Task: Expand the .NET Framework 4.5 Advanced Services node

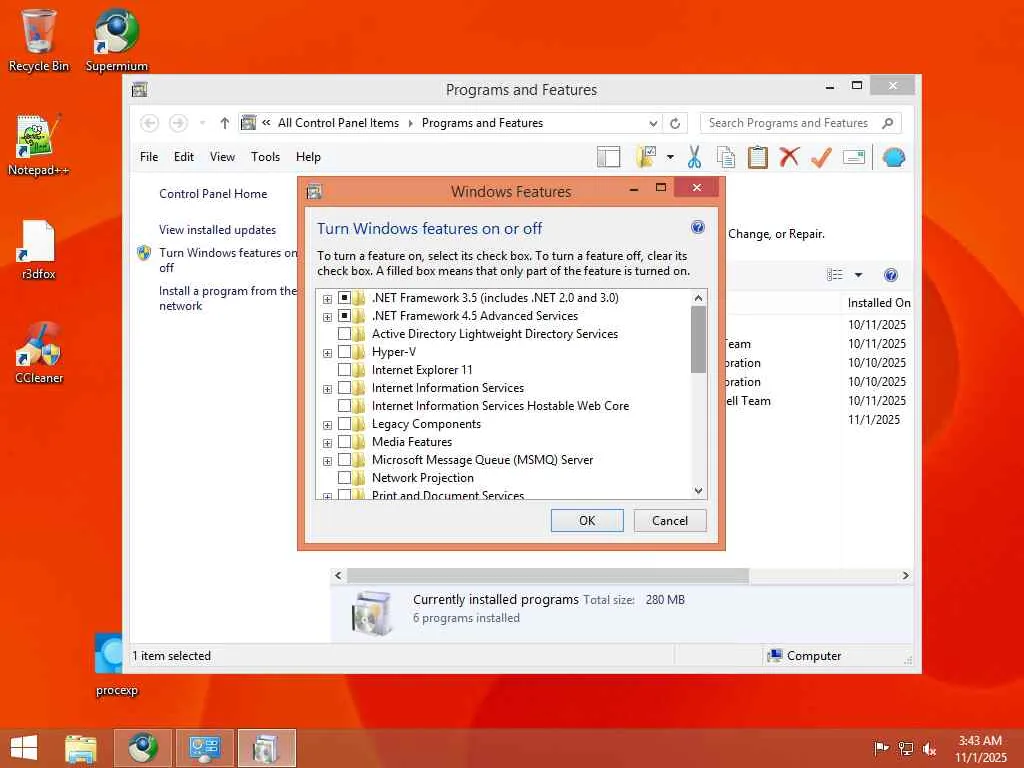Action: pyautogui.click(x=327, y=317)
